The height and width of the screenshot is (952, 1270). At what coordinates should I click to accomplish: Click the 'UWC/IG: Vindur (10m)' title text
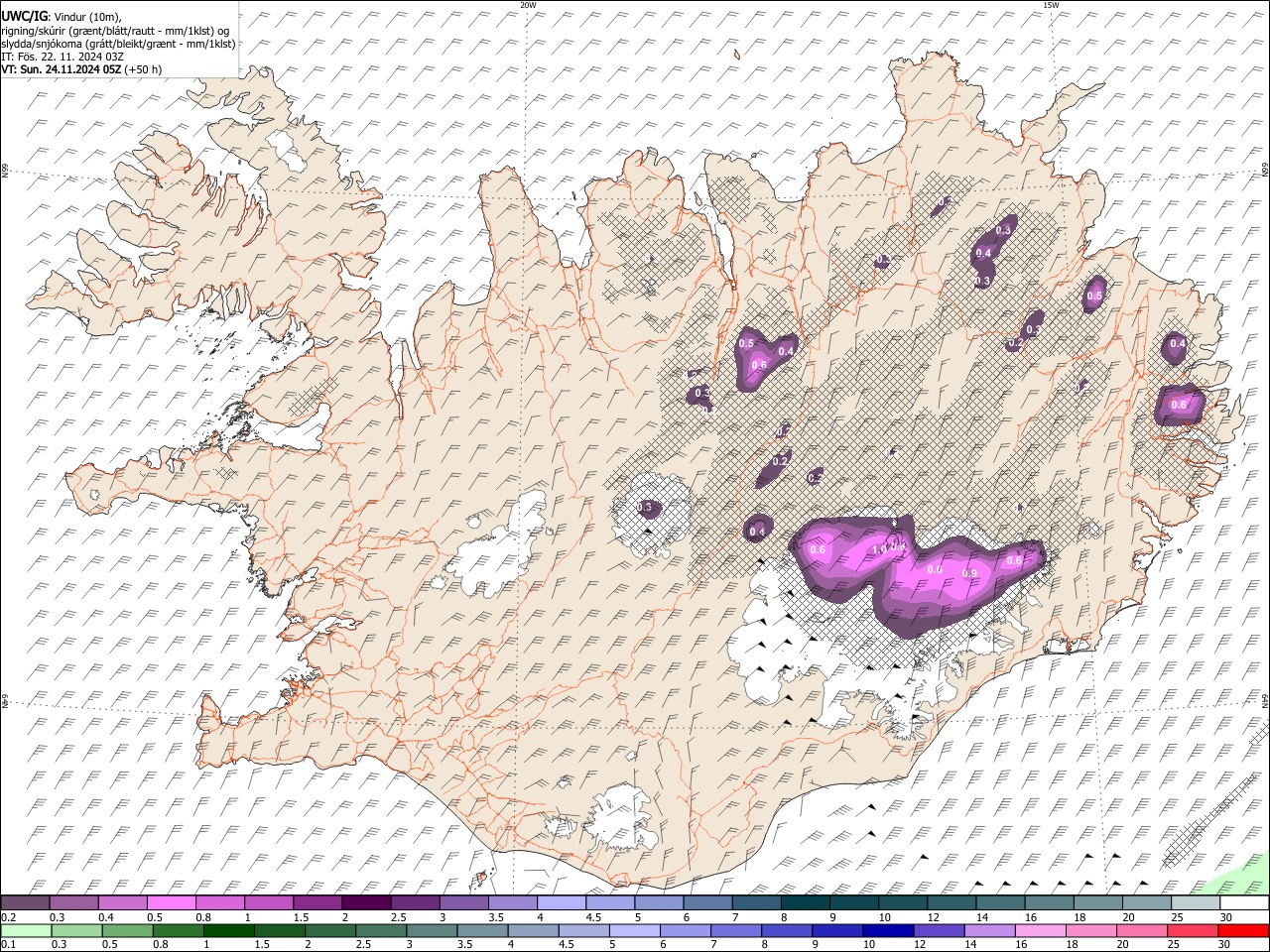coord(61,17)
